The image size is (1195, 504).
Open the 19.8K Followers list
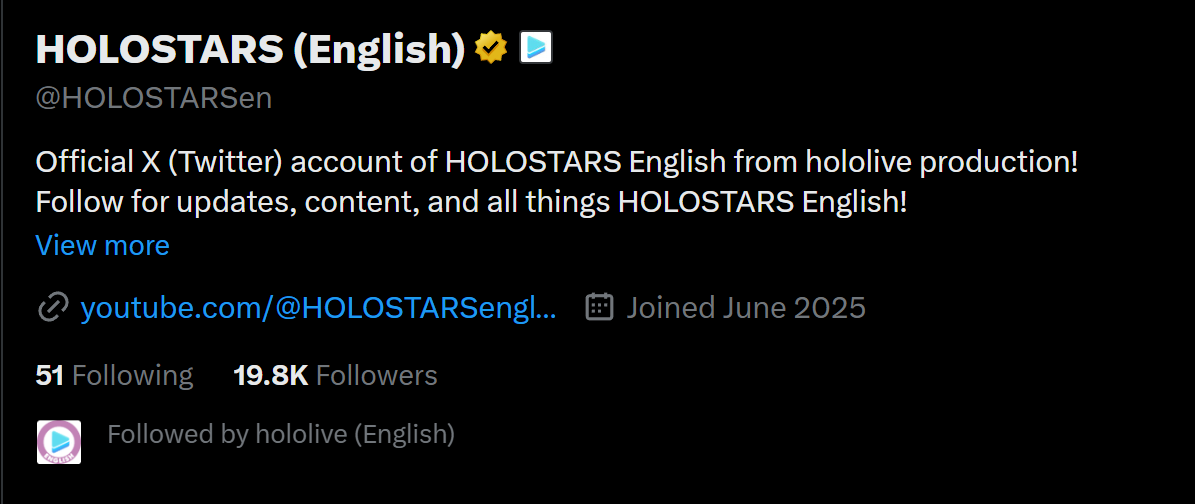click(x=335, y=375)
